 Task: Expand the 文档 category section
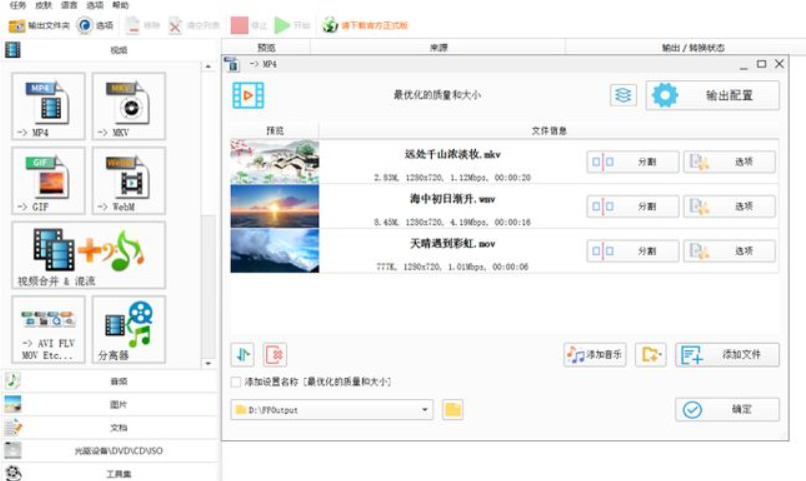click(110, 427)
